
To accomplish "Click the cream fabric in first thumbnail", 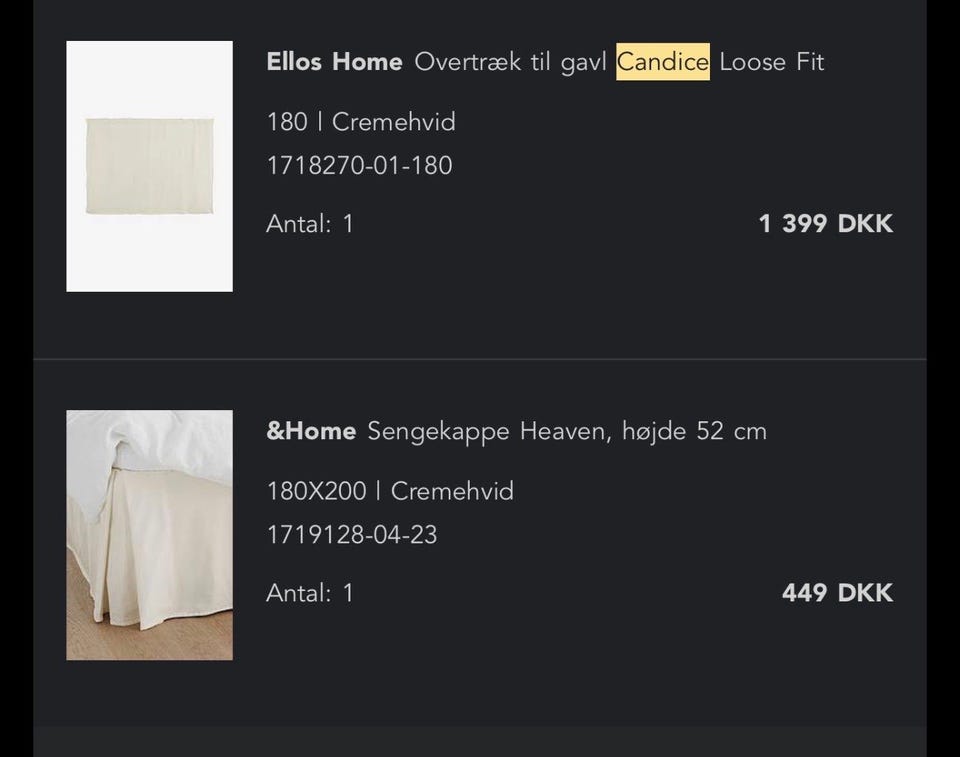I will [149, 166].
